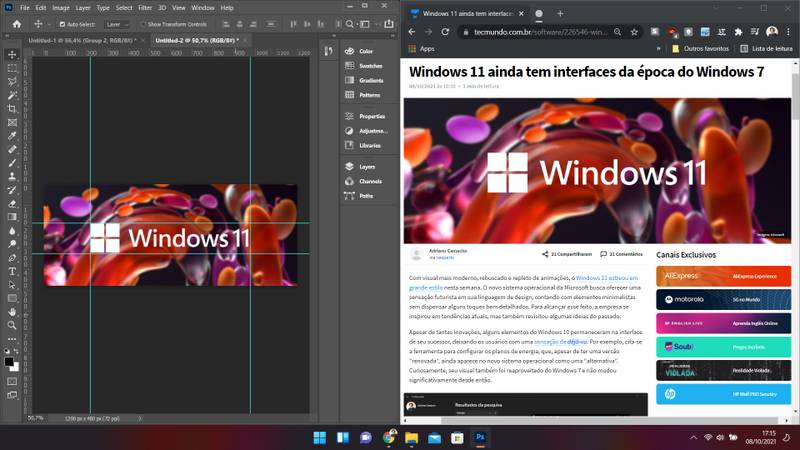Click the AliExpress channel banner
This screenshot has height=450, width=800.
coord(723,276)
